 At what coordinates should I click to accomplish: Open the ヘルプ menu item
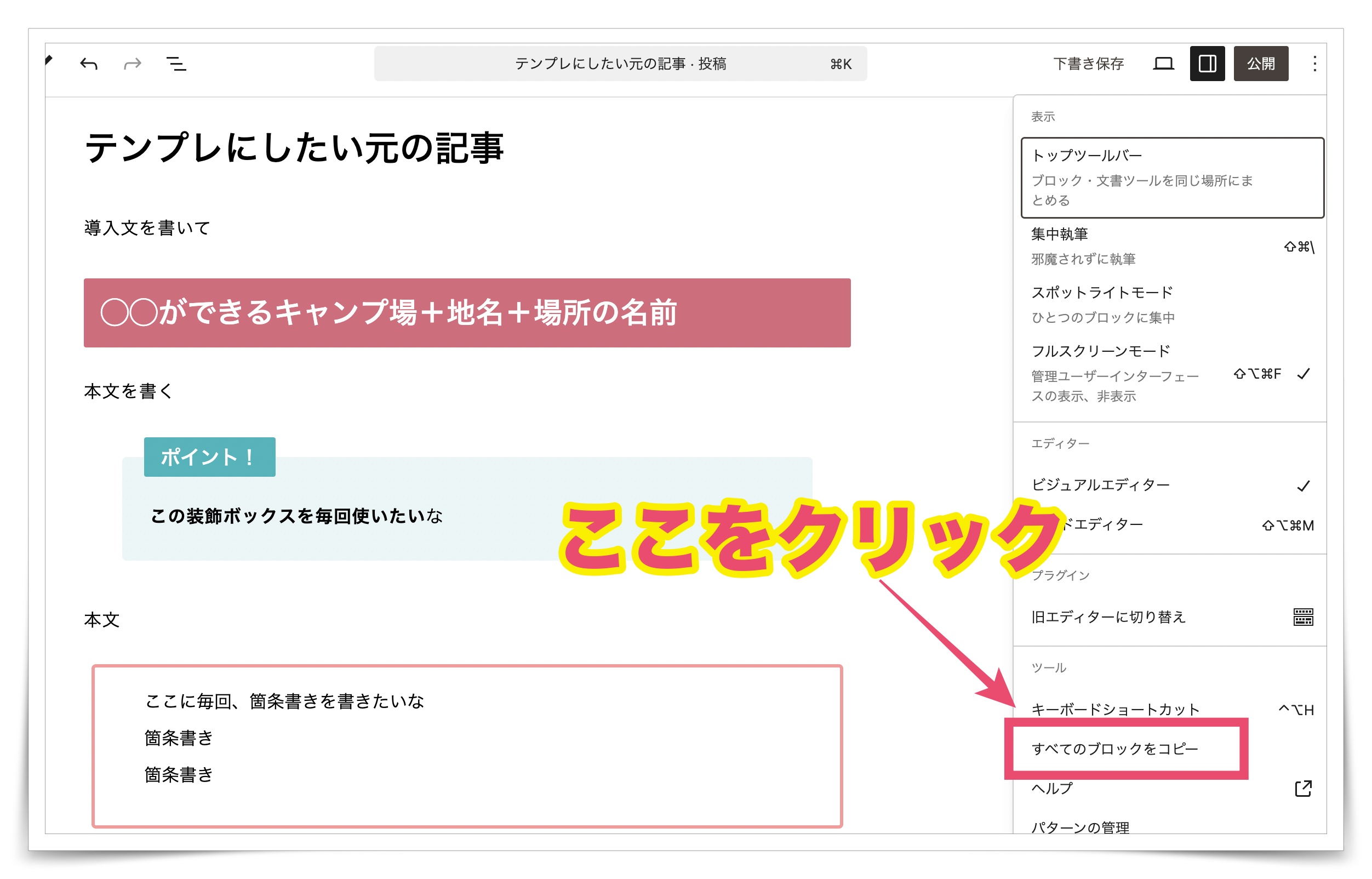(1172, 788)
